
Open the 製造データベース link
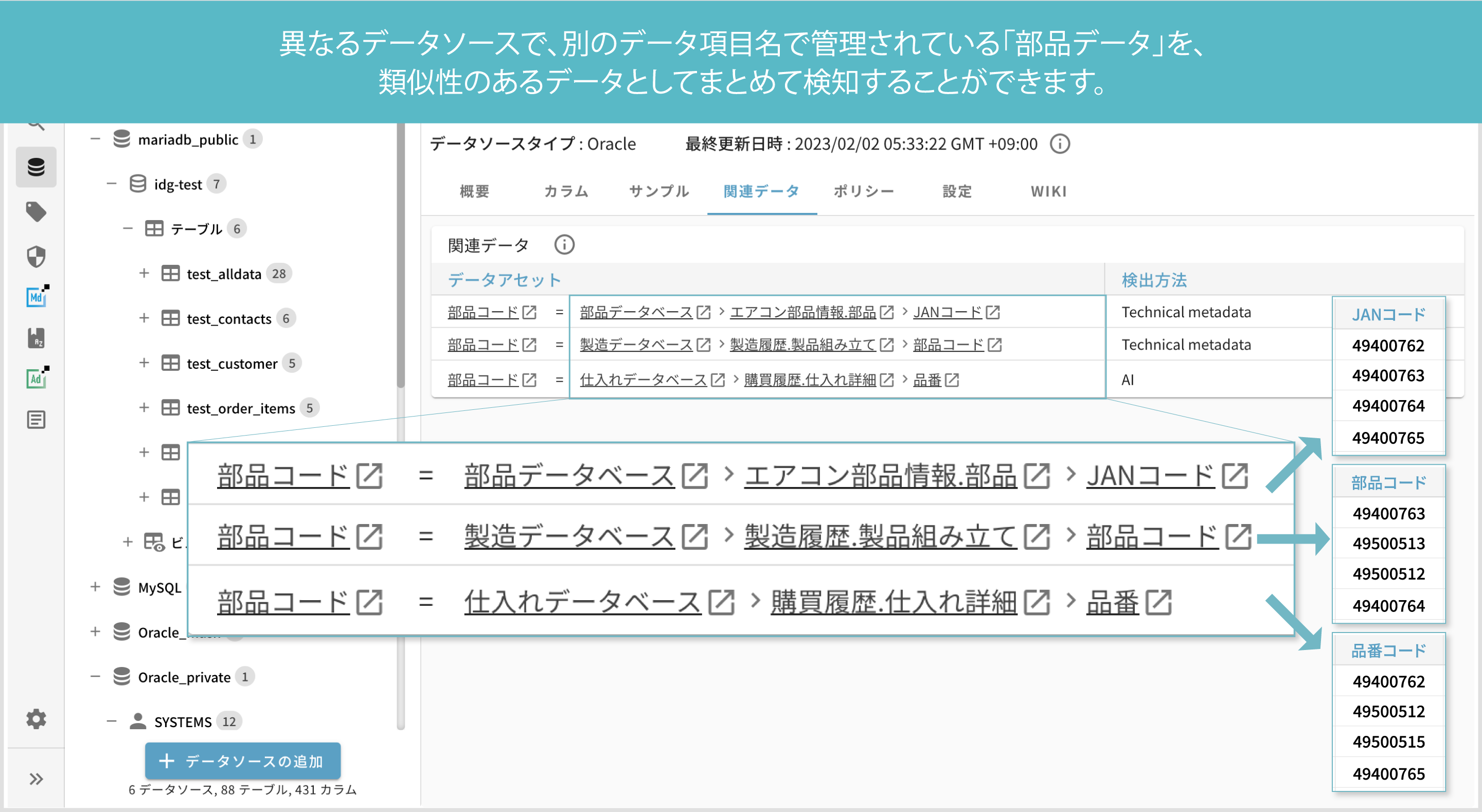click(635, 345)
